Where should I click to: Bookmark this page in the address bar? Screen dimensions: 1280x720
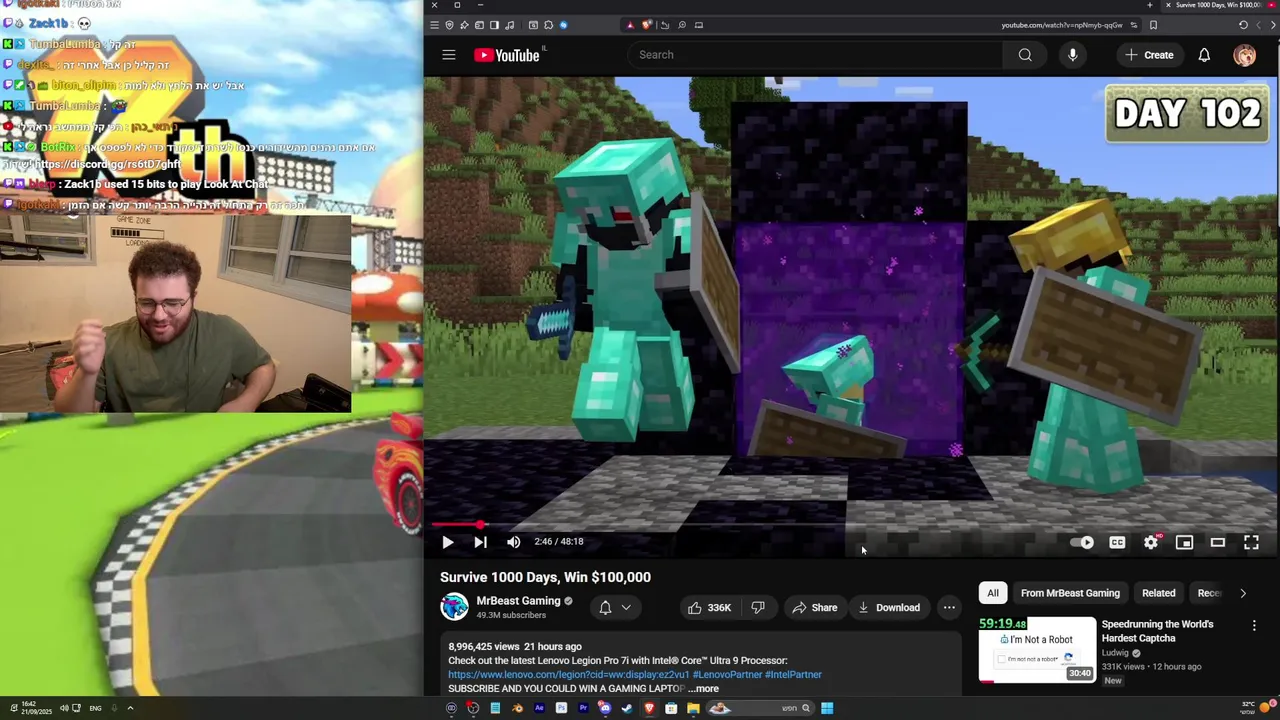(x=1153, y=25)
